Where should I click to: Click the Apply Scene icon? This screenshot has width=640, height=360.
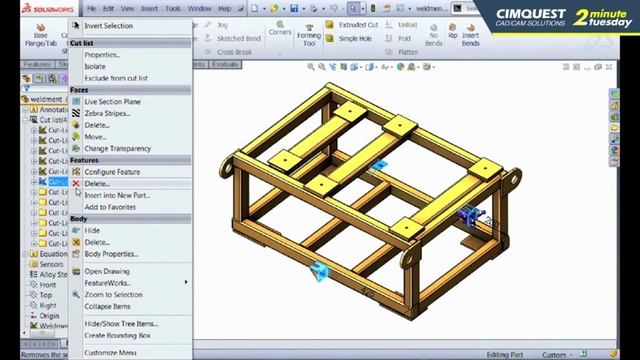411,67
